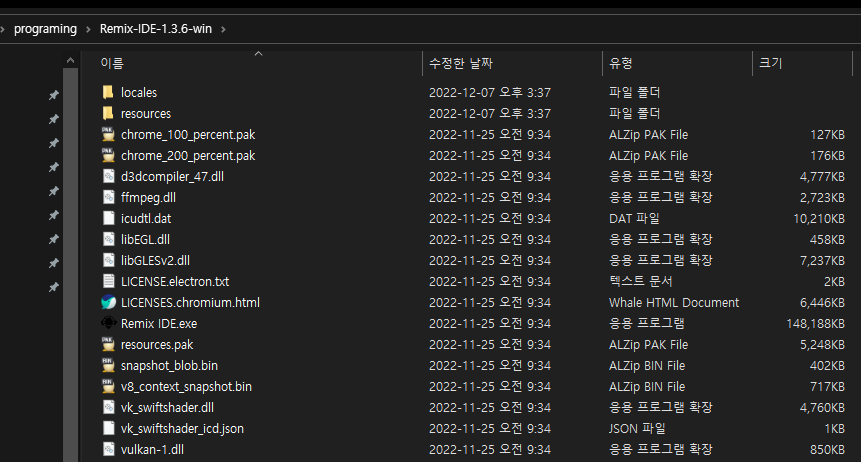Image resolution: width=861 pixels, height=462 pixels.
Task: Toggle sort arrow above the 이름 column
Action: click(x=258, y=54)
